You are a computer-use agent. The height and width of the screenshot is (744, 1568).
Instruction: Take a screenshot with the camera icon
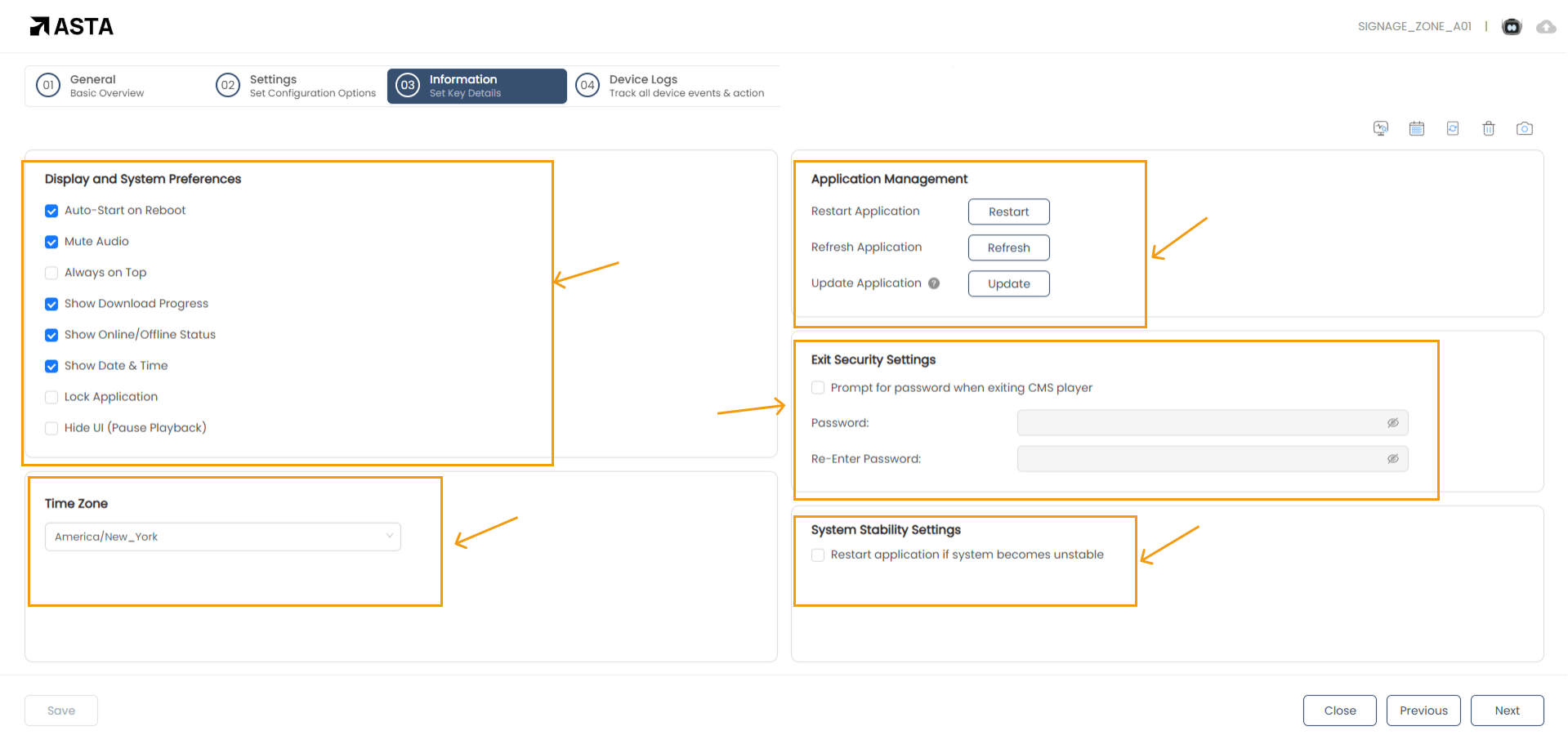pos(1524,128)
